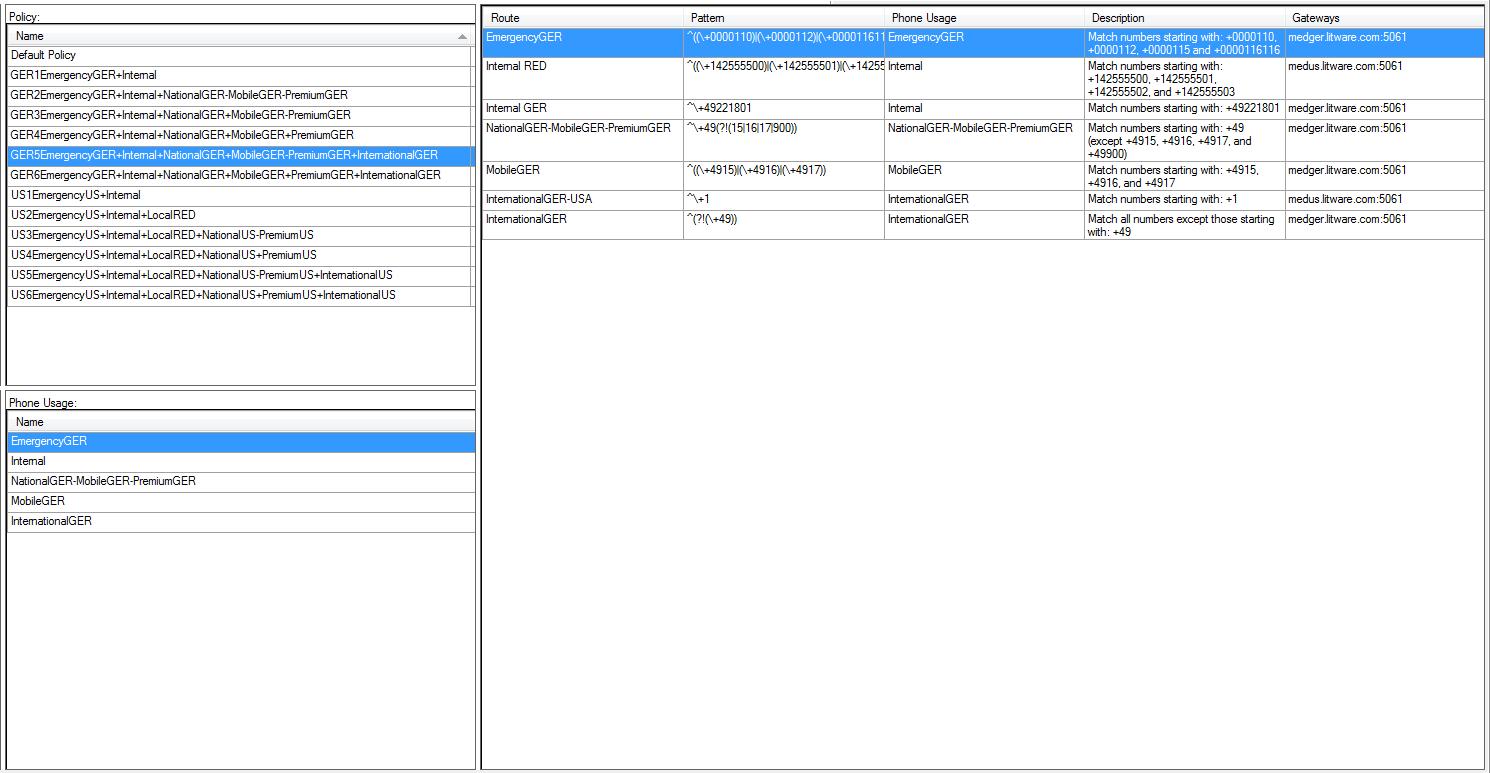Click description 'Match numbers starting with: +49221801'

(x=1185, y=109)
